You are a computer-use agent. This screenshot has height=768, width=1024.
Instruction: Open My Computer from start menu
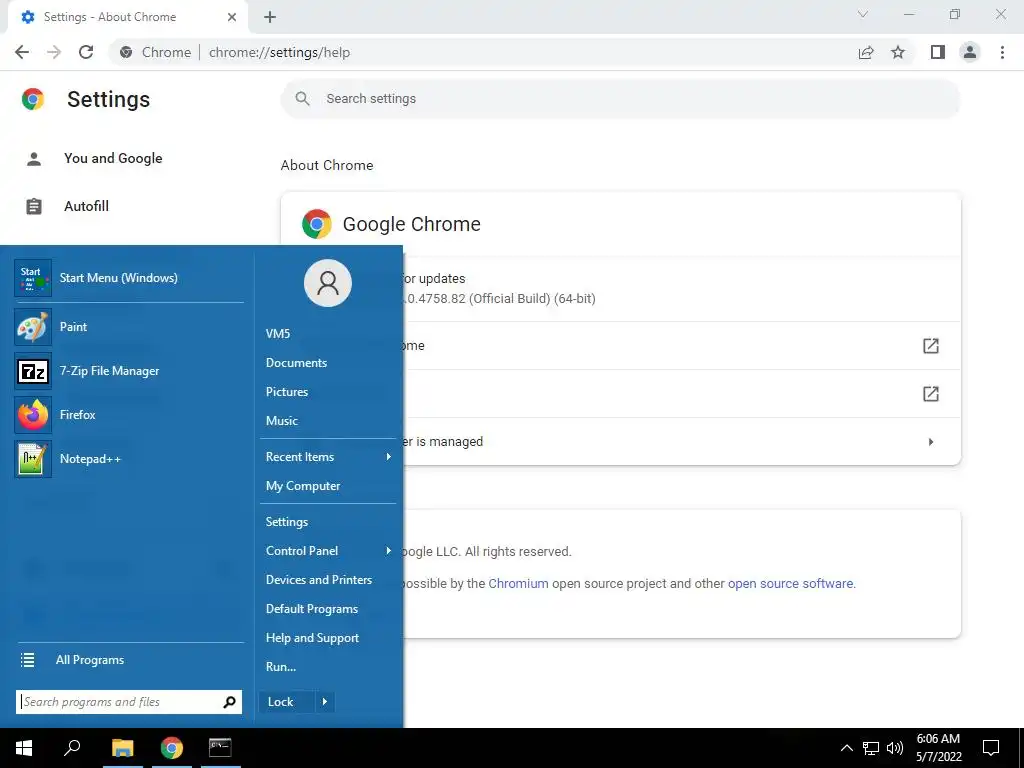click(303, 486)
